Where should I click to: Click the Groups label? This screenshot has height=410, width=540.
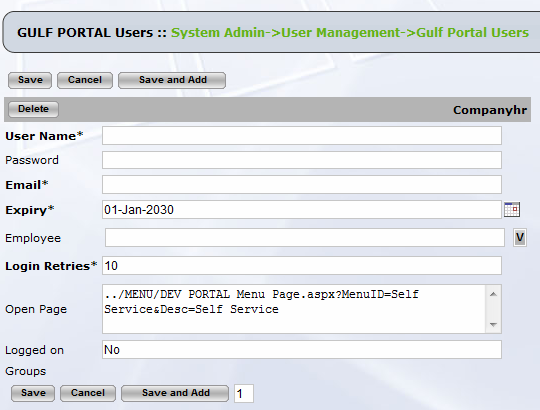25,371
